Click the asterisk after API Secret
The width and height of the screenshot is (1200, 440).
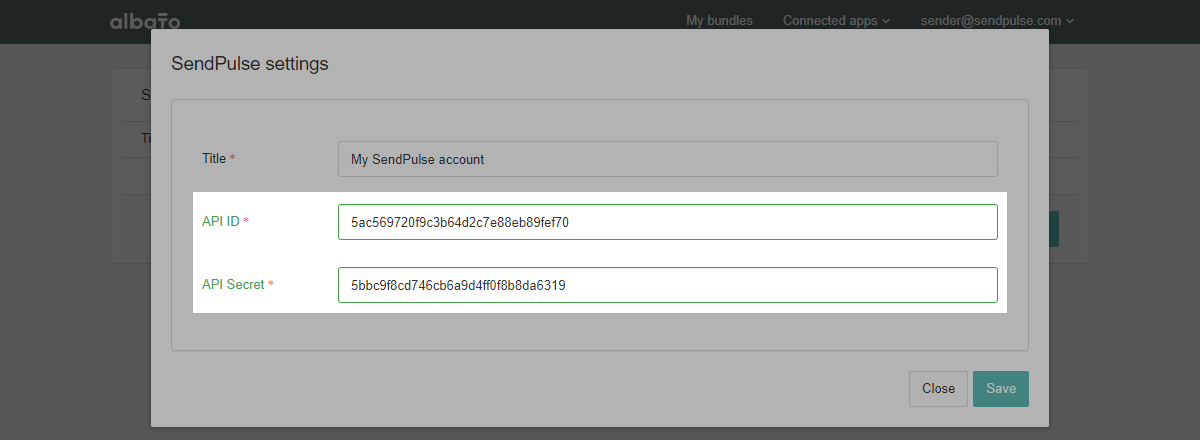point(270,285)
